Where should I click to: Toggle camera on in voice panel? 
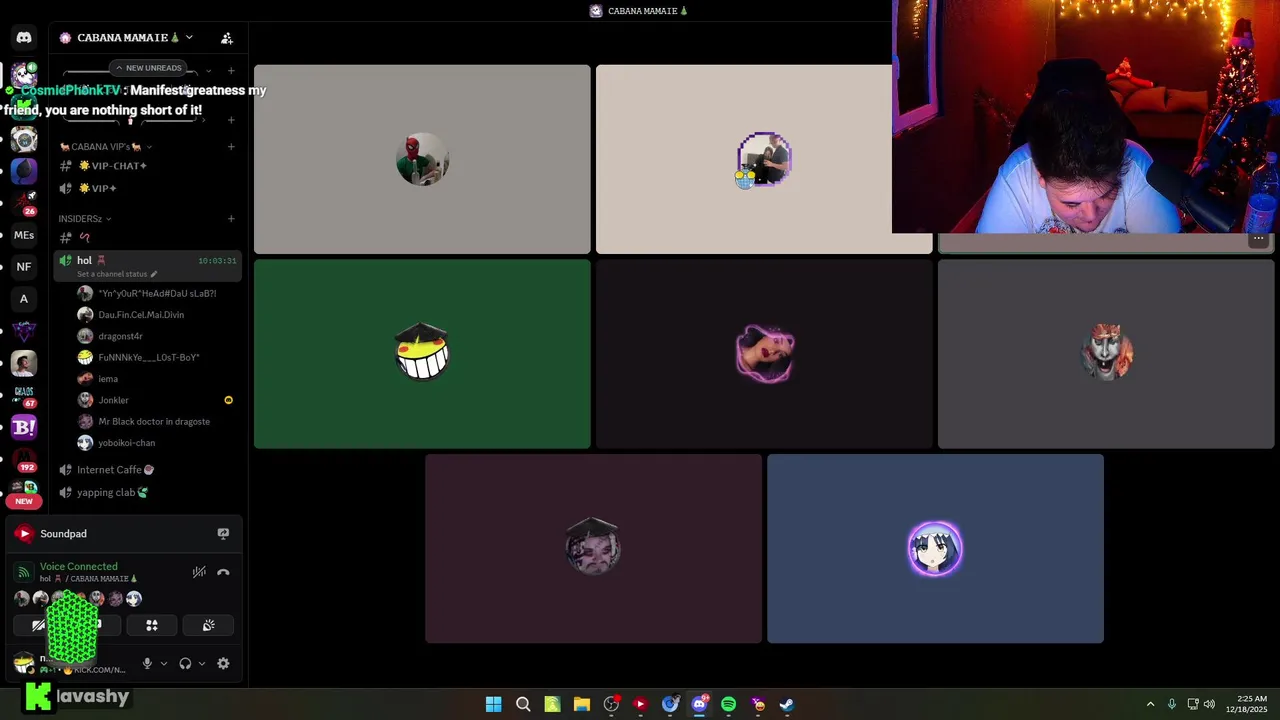click(x=38, y=625)
